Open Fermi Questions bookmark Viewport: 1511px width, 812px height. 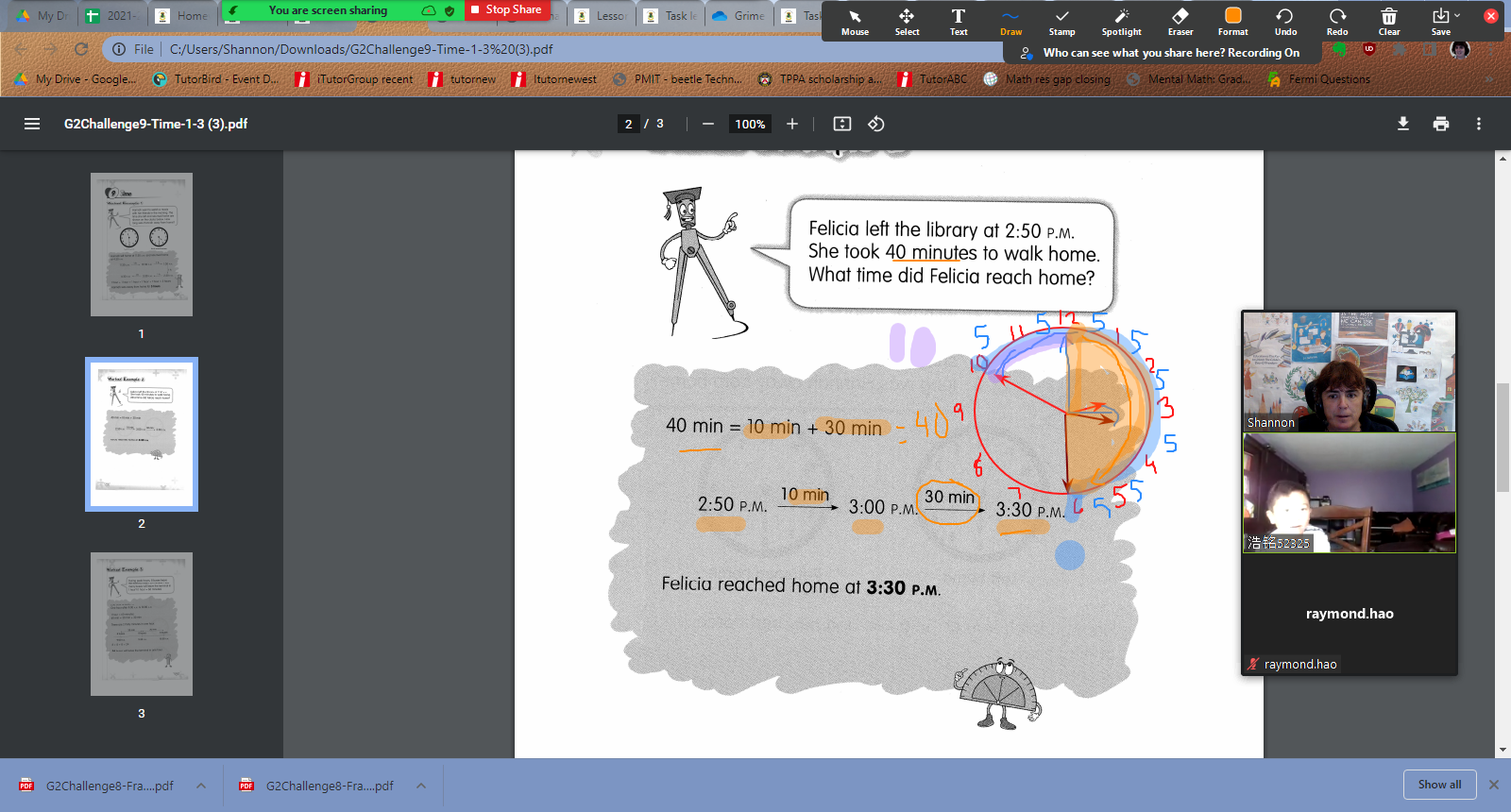pos(1319,79)
